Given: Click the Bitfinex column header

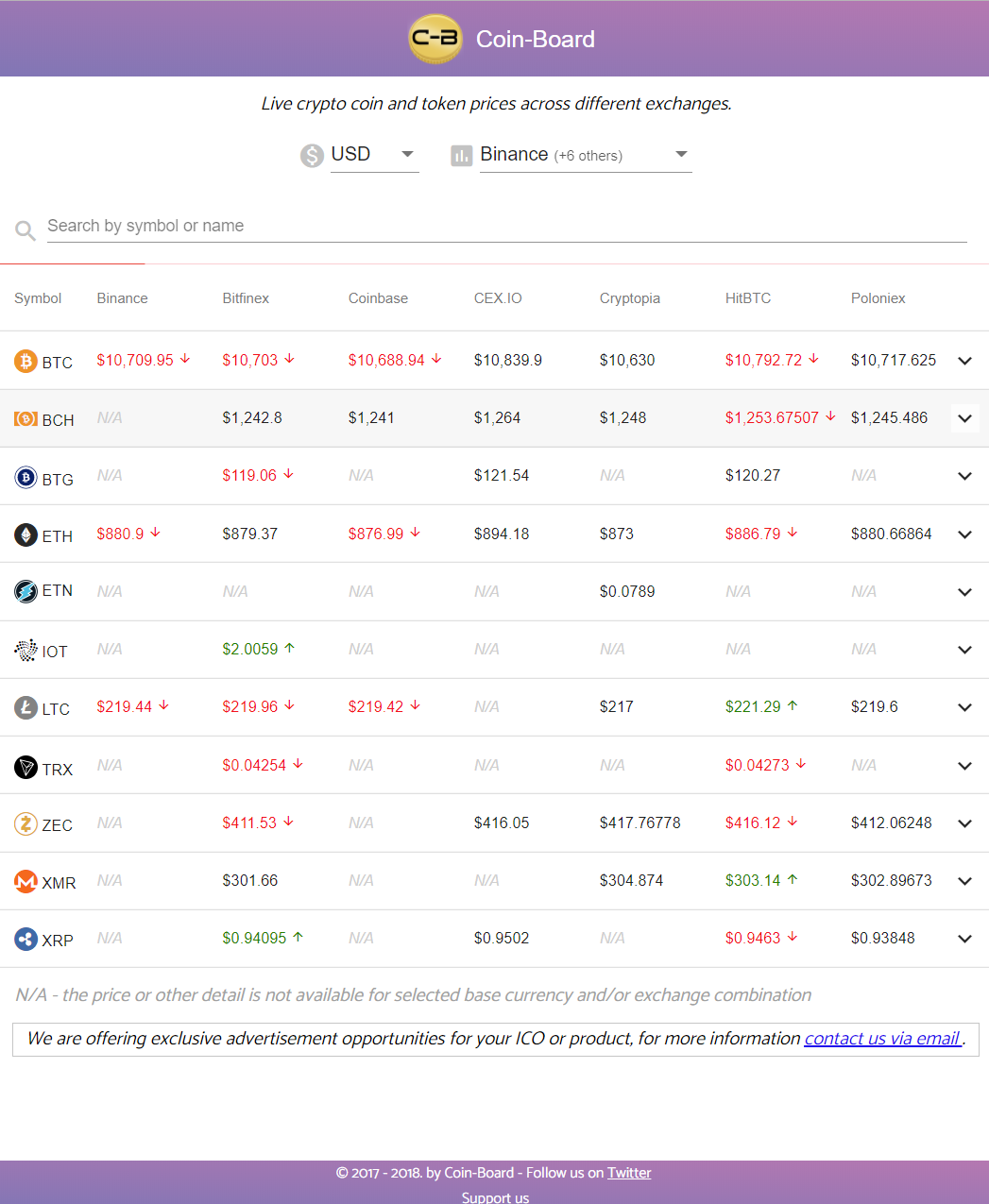Looking at the screenshot, I should click(246, 298).
